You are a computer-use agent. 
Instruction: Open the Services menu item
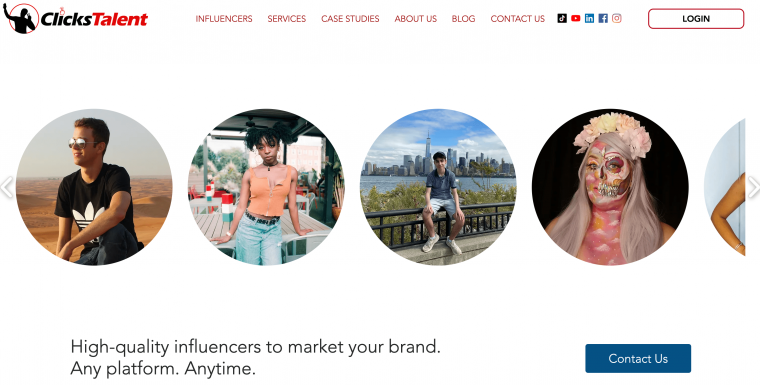286,19
